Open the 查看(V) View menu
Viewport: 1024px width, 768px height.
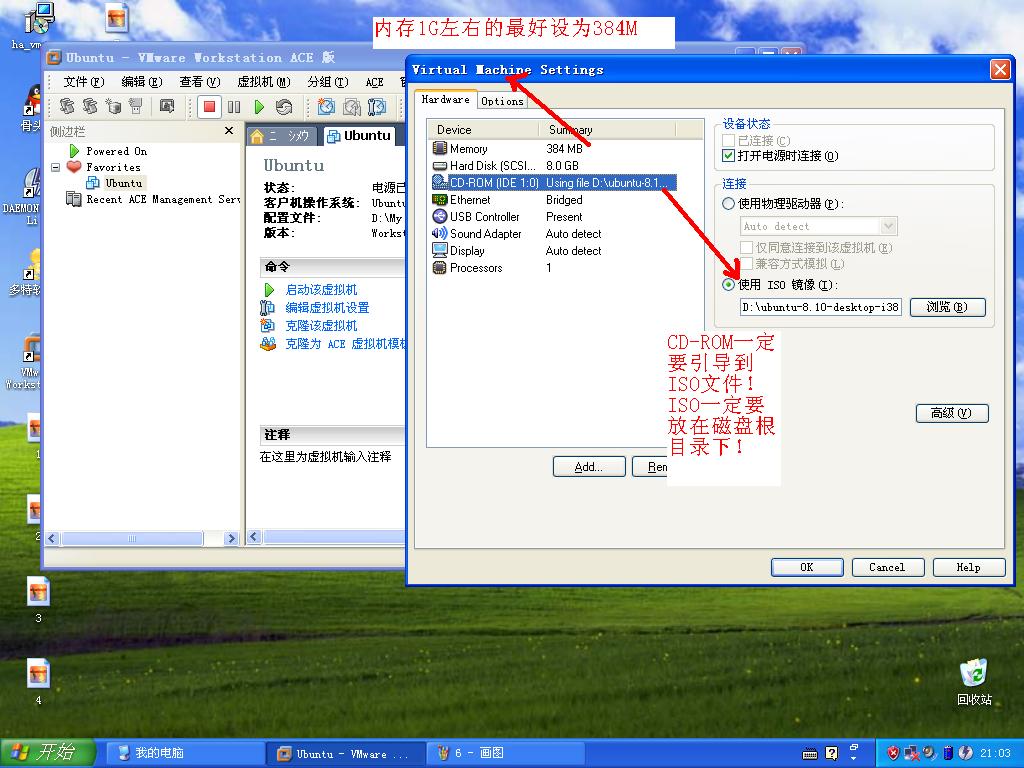pyautogui.click(x=200, y=82)
